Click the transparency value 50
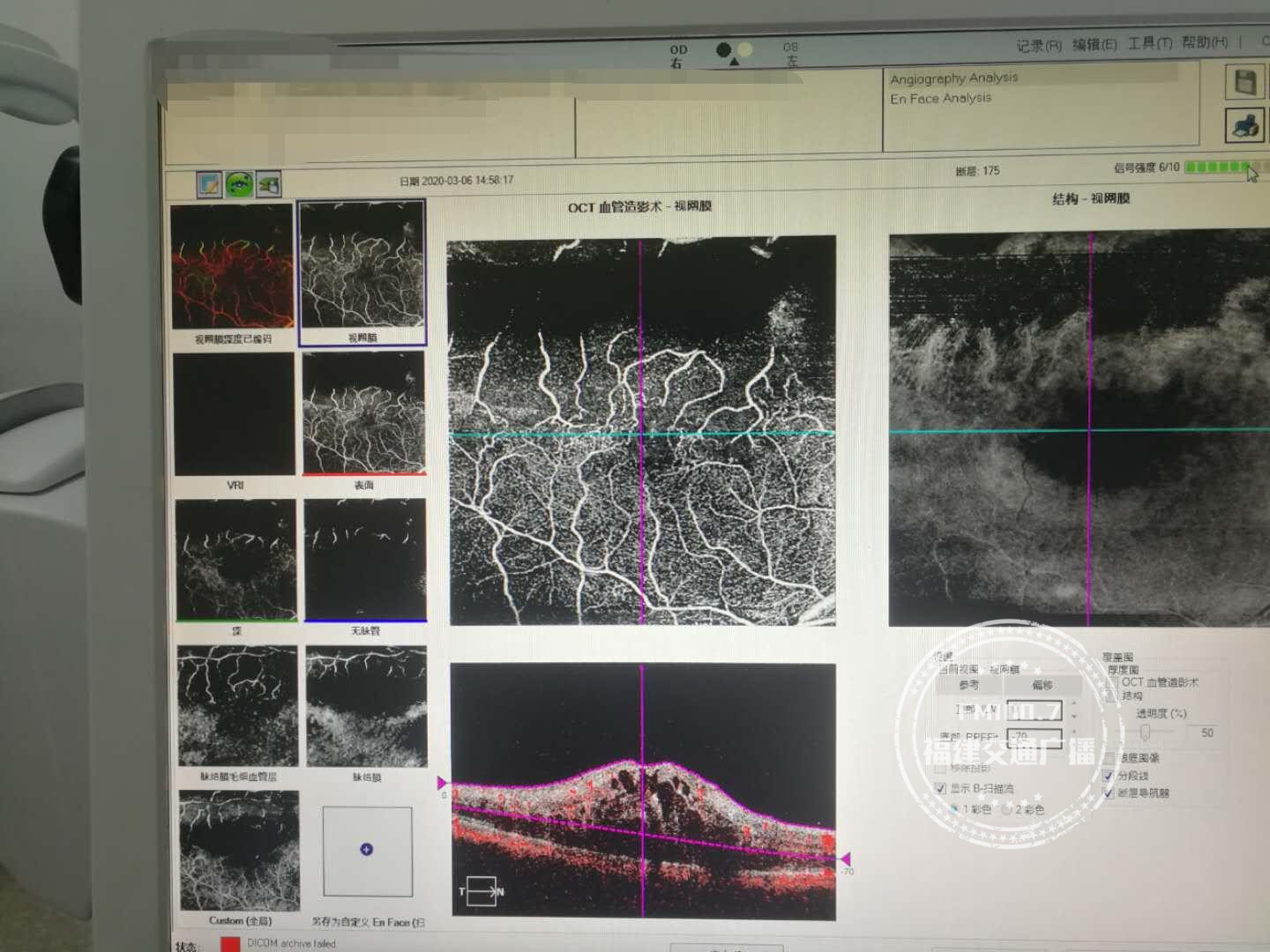The width and height of the screenshot is (1270, 952). [1206, 733]
